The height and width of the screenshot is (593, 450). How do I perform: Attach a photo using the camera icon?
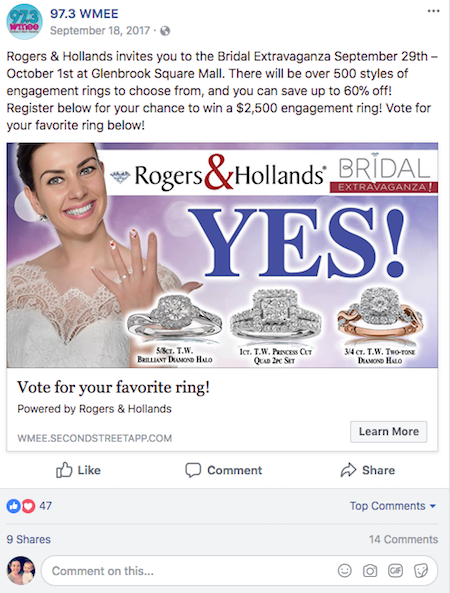(x=370, y=571)
